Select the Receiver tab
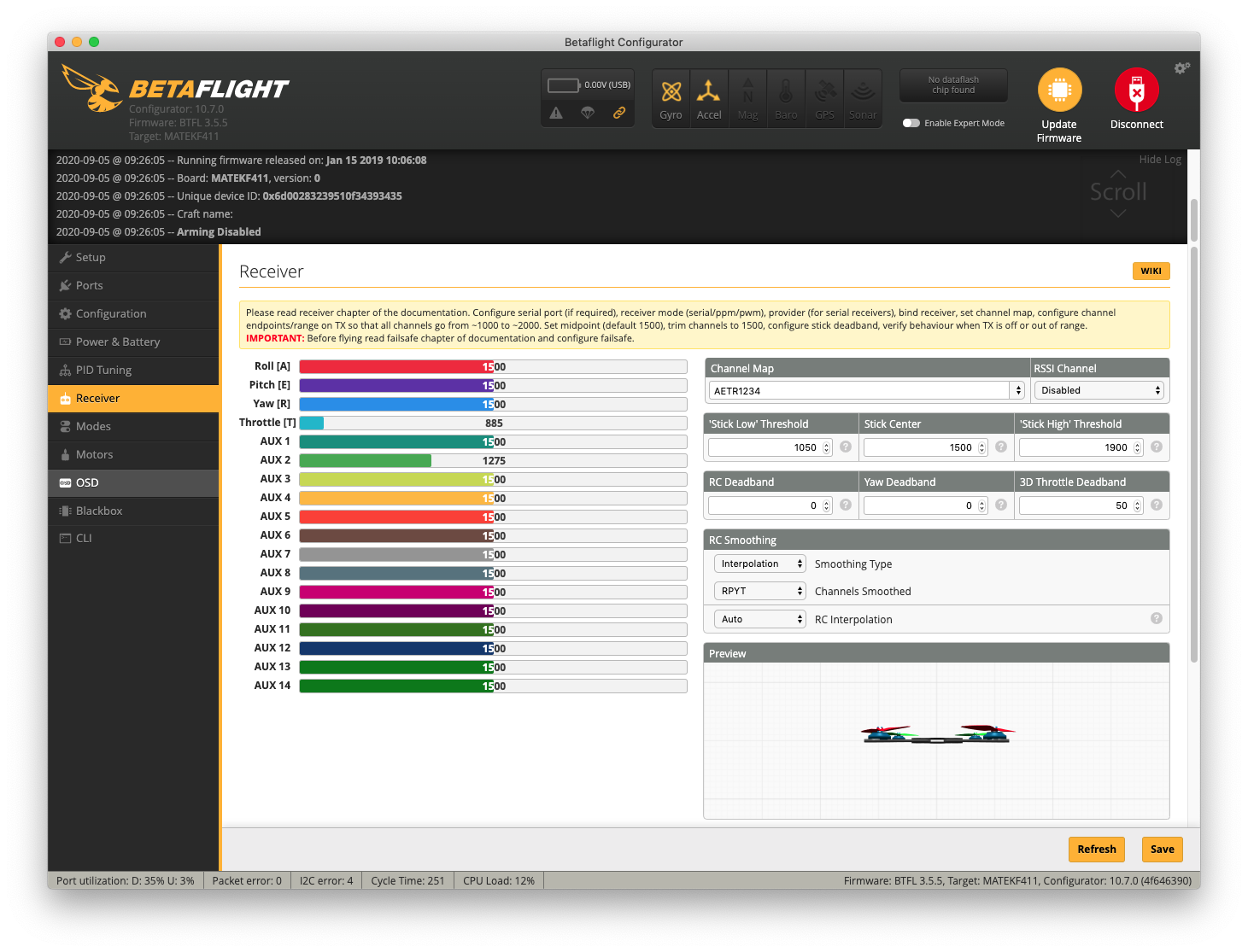This screenshot has width=1248, height=952. point(134,398)
